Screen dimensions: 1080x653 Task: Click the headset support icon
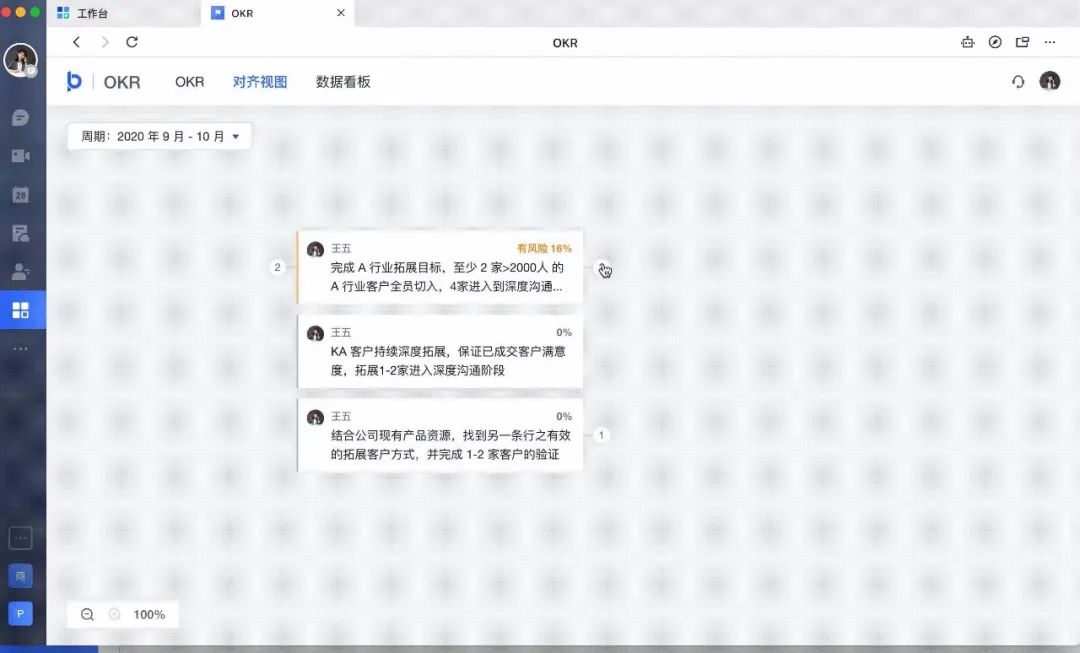click(x=1018, y=82)
